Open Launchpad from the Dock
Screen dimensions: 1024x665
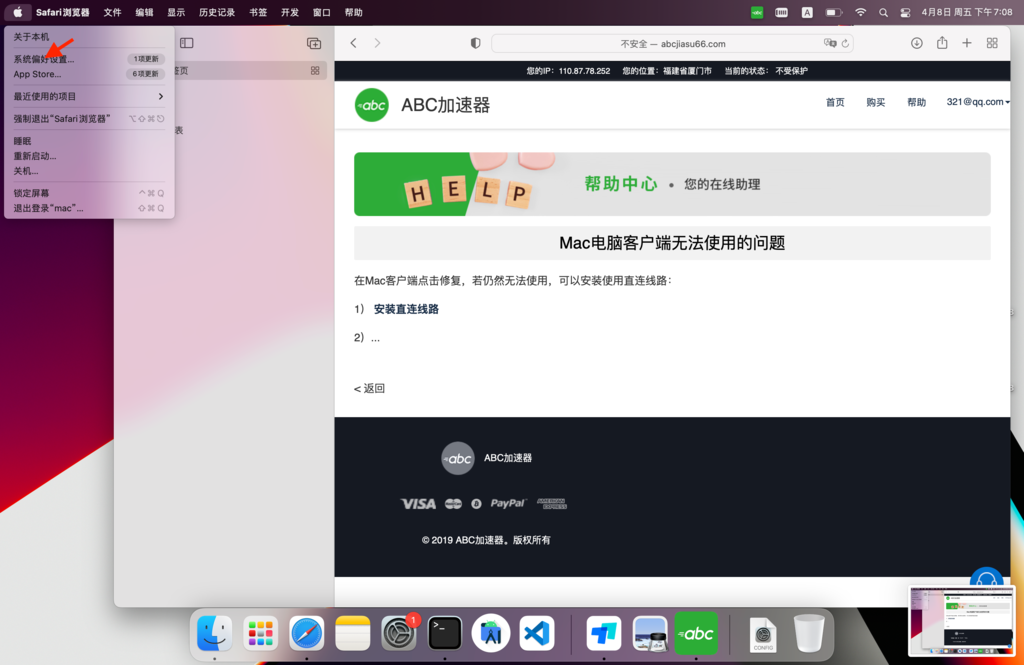[x=260, y=633]
